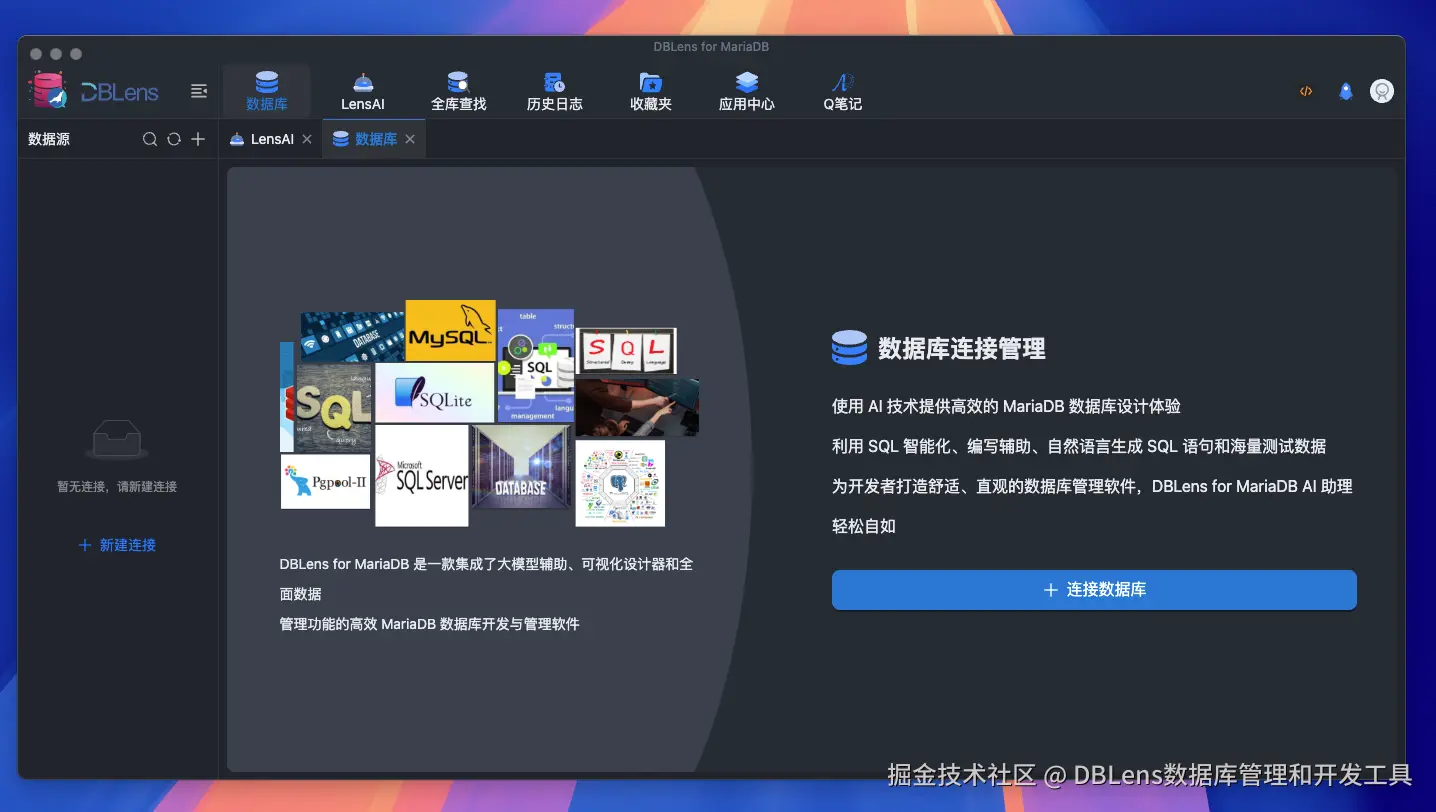The width and height of the screenshot is (1436, 812).
Task: Close the 数据库 tab
Action: [x=410, y=139]
